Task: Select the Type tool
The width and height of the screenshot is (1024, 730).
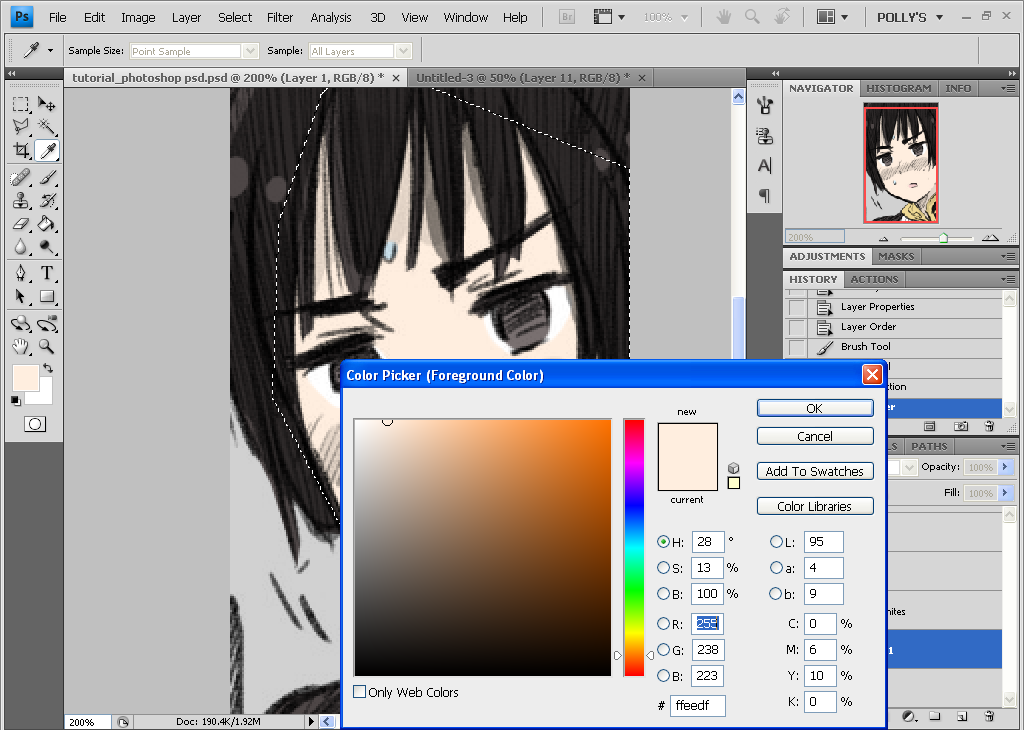Action: point(47,273)
